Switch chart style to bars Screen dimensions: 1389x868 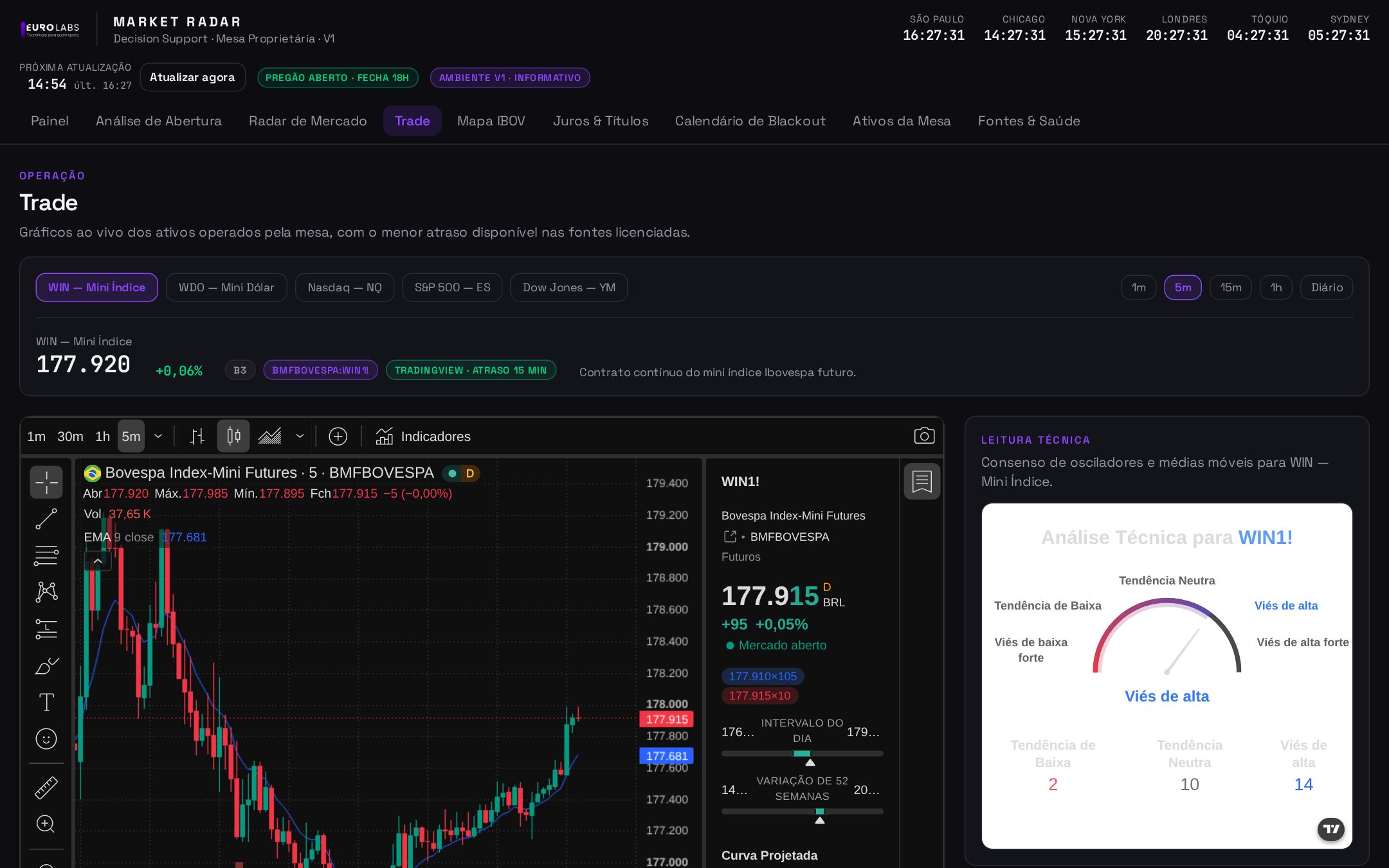coord(197,437)
